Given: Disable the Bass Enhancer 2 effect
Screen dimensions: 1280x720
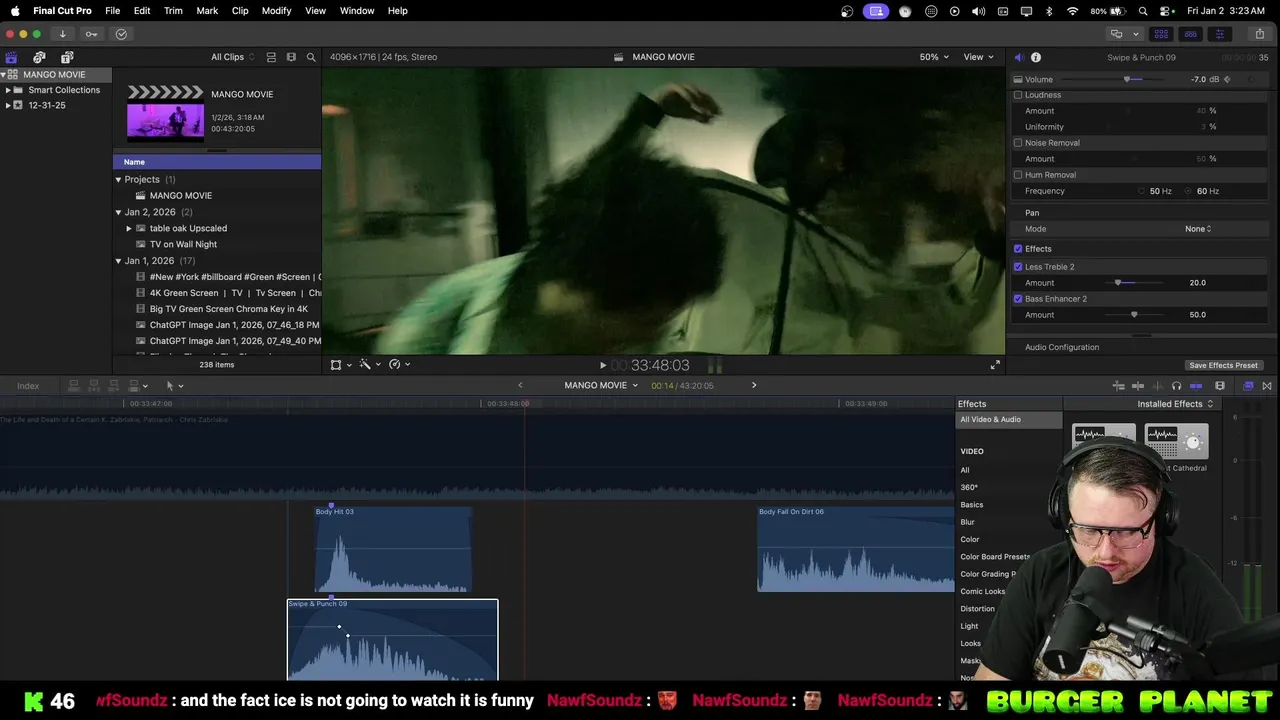Looking at the screenshot, I should (1018, 299).
